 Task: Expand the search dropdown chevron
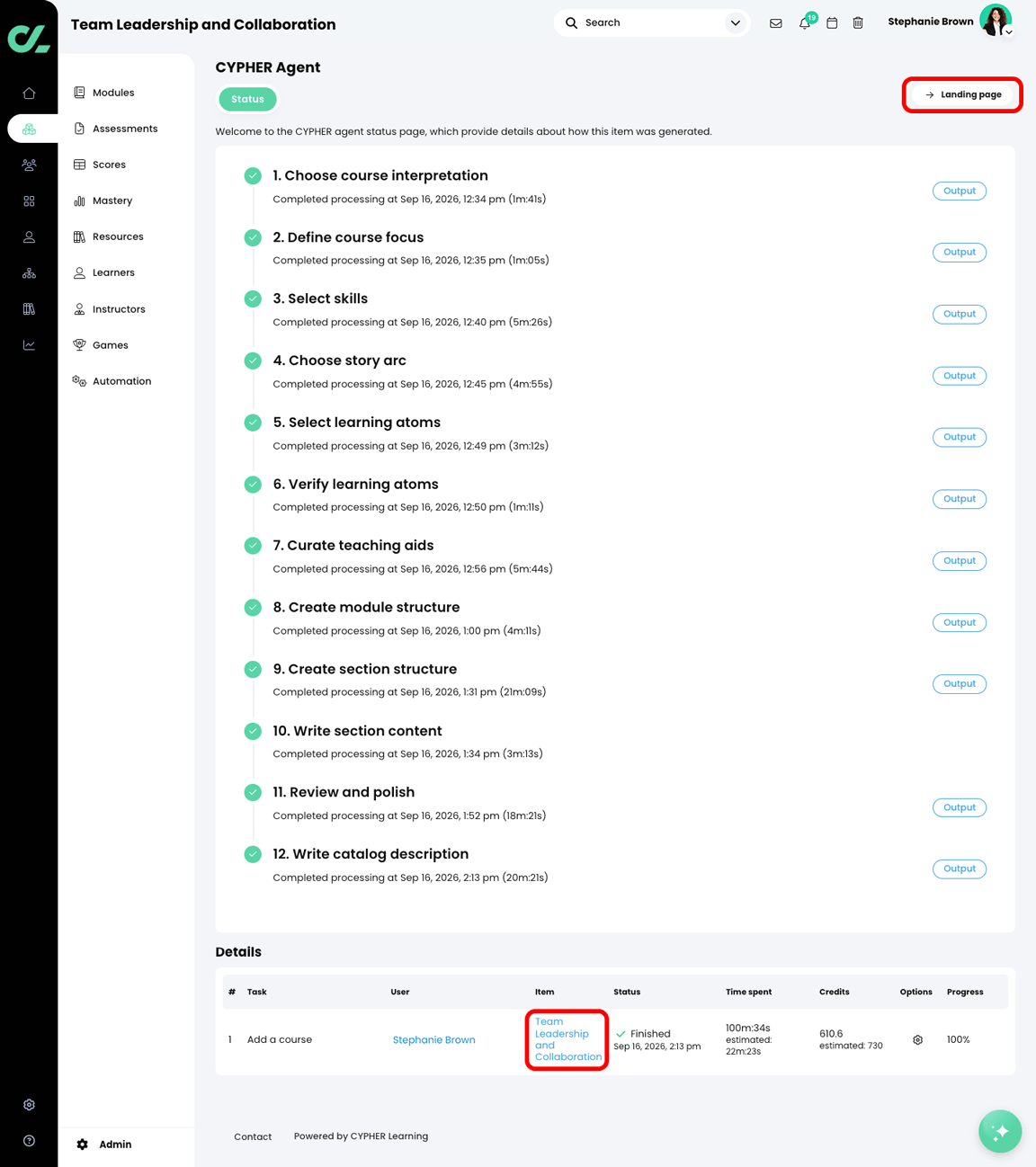pos(736,22)
